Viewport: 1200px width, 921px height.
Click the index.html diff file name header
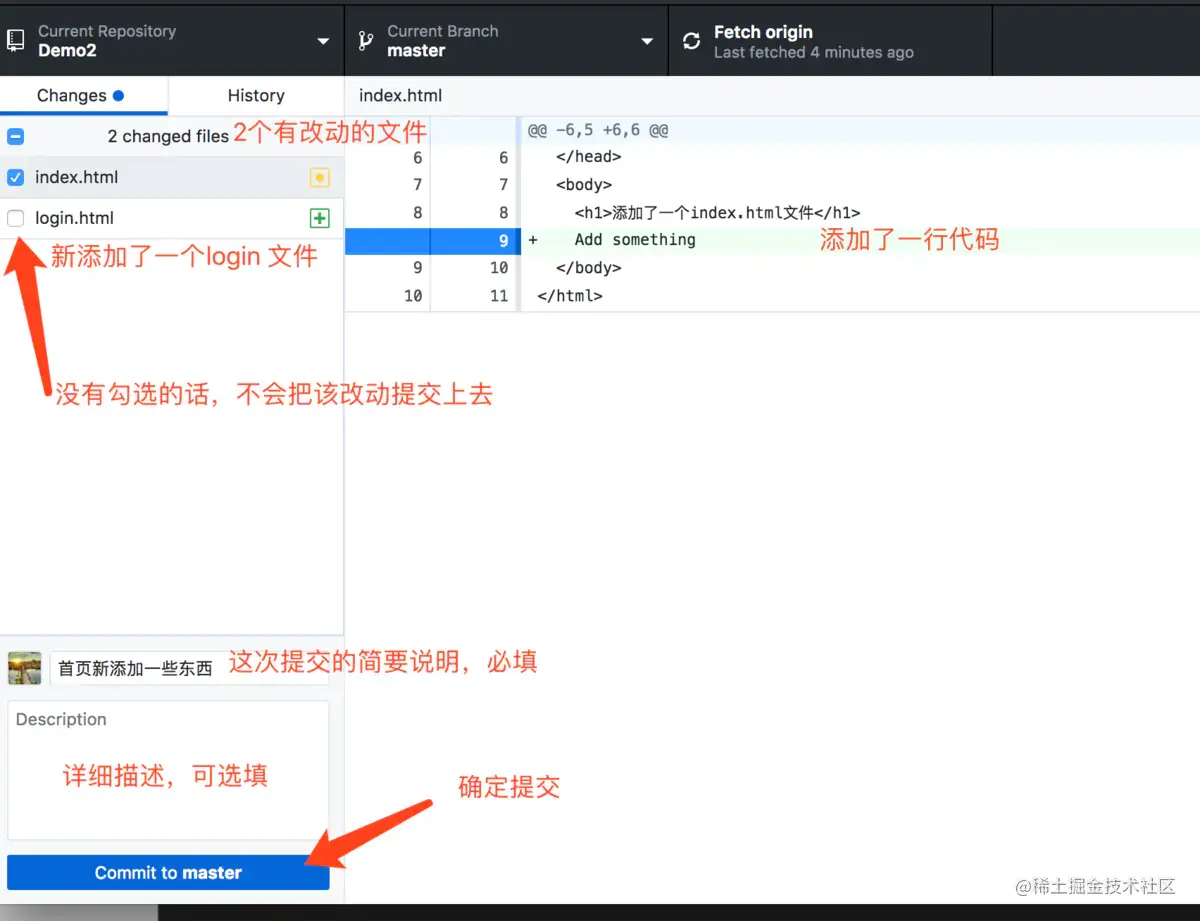click(400, 96)
